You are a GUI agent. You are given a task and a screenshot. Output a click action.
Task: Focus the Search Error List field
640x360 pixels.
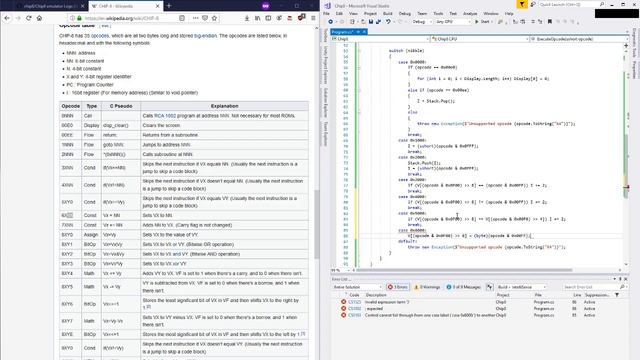point(595,287)
